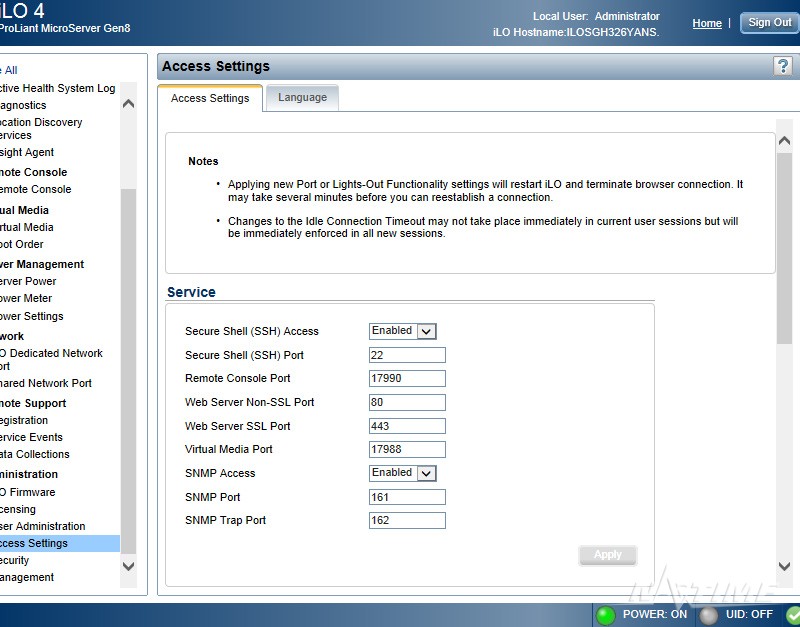Click the Remote Support section heading
Image resolution: width=800 pixels, height=627 pixels.
33,403
